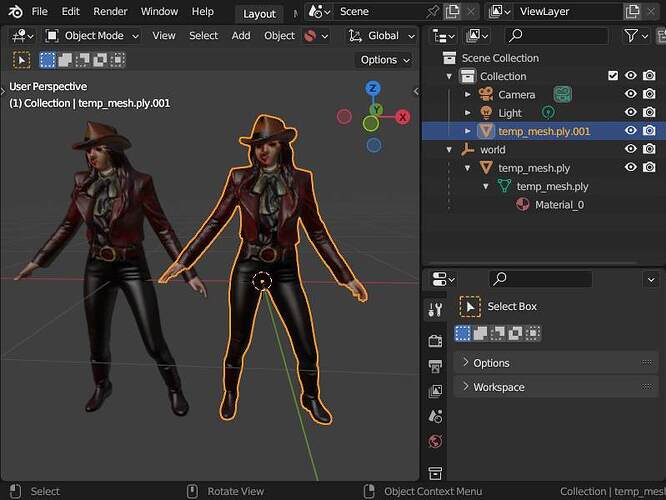Choose Subtract selection mode in viewport header
Viewport: 666px width, 500px height.
pos(82,60)
